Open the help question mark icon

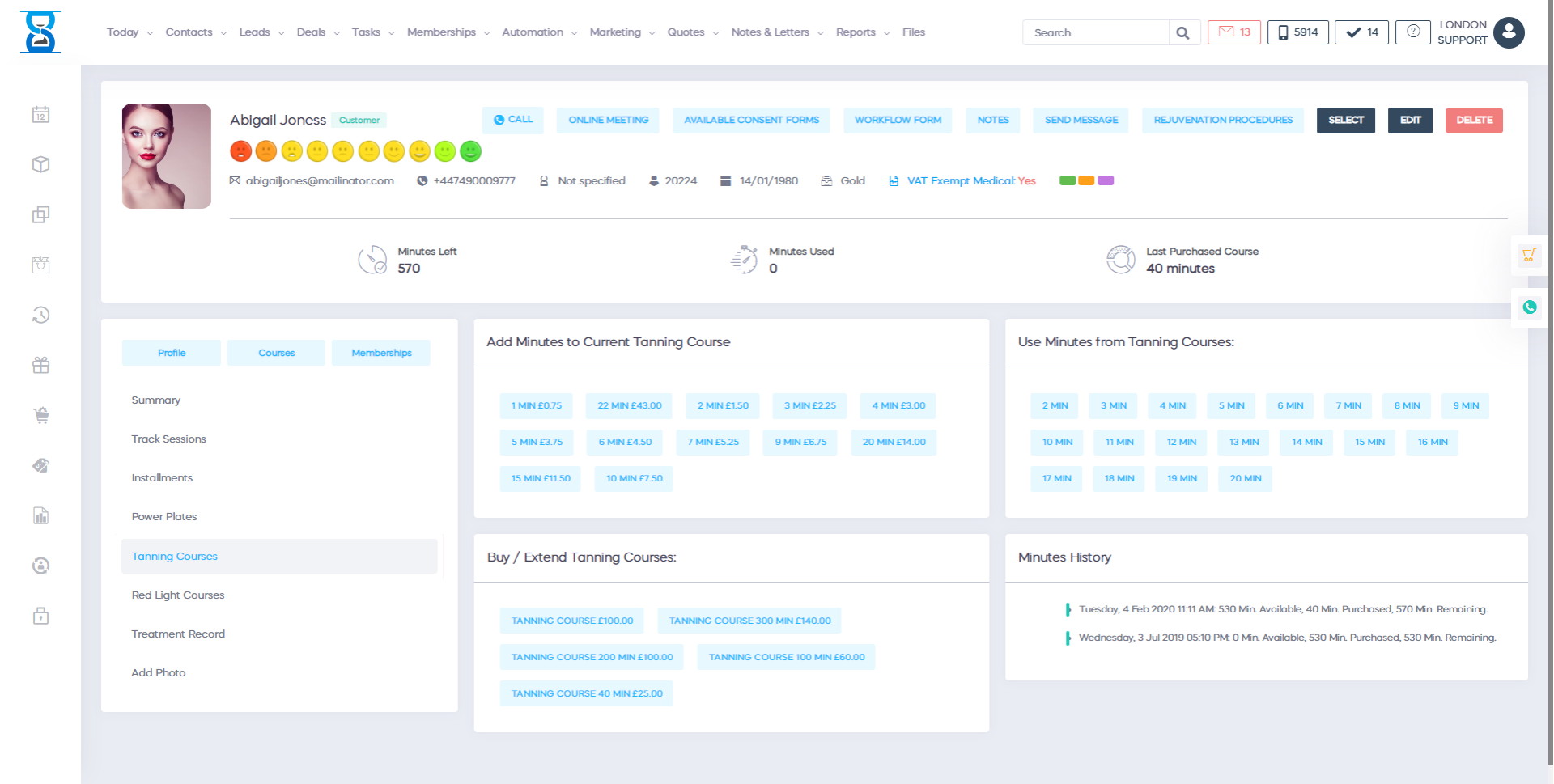(1412, 32)
